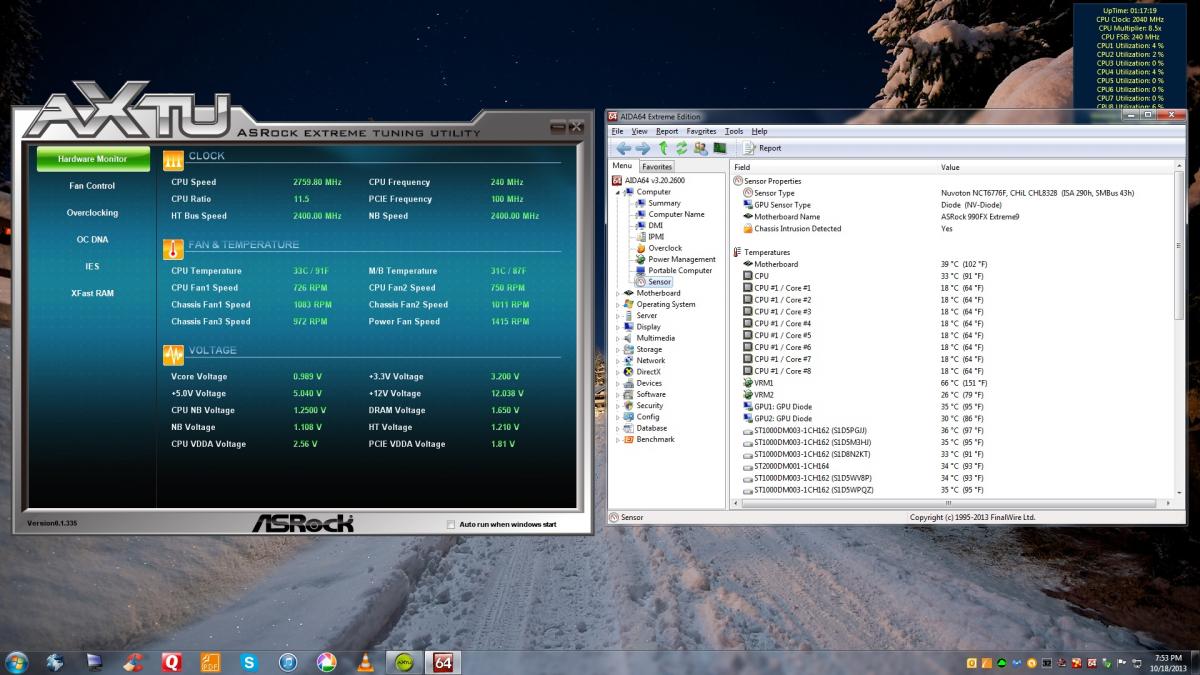Select Power Management in the AIDA64 tree
The height and width of the screenshot is (675, 1200).
(x=682, y=259)
